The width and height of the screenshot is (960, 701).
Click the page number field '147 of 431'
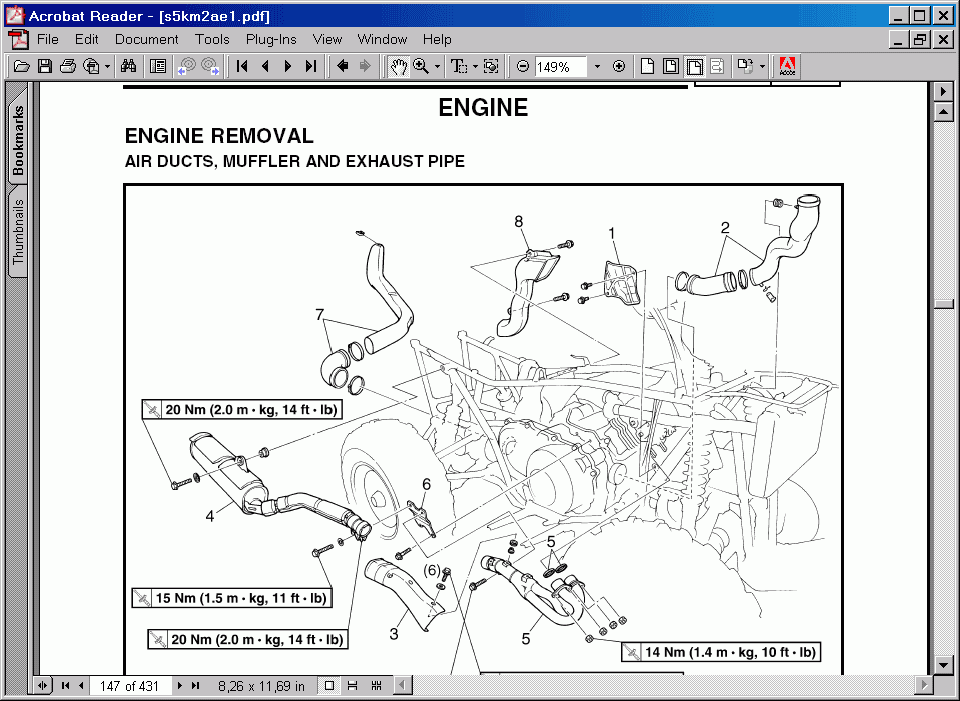point(129,686)
